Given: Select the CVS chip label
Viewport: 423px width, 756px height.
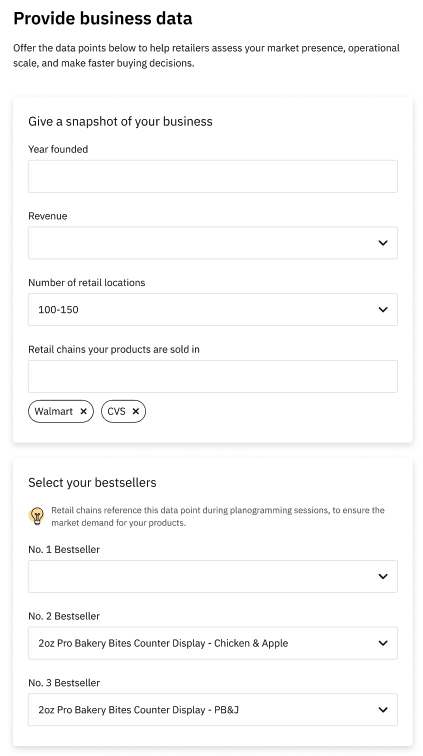Looking at the screenshot, I should pyautogui.click(x=116, y=411).
